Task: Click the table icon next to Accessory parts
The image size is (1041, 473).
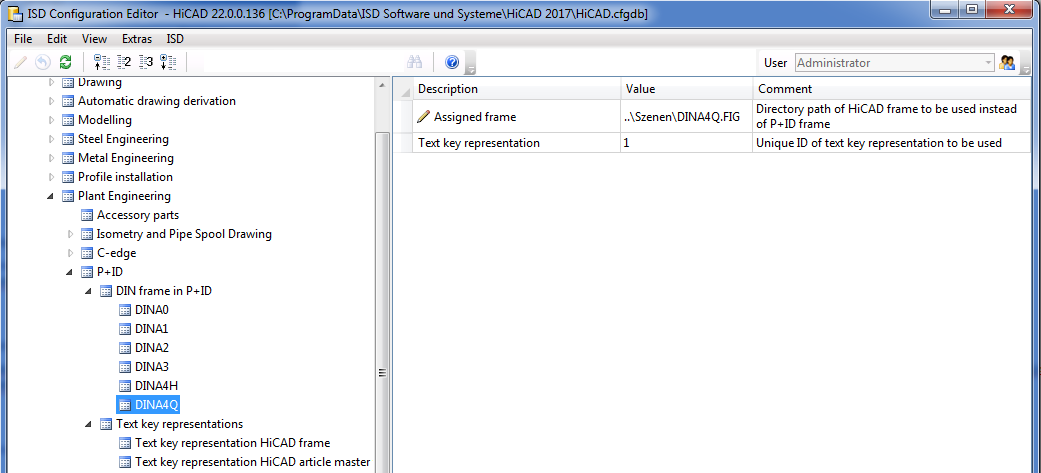Action: [x=87, y=215]
